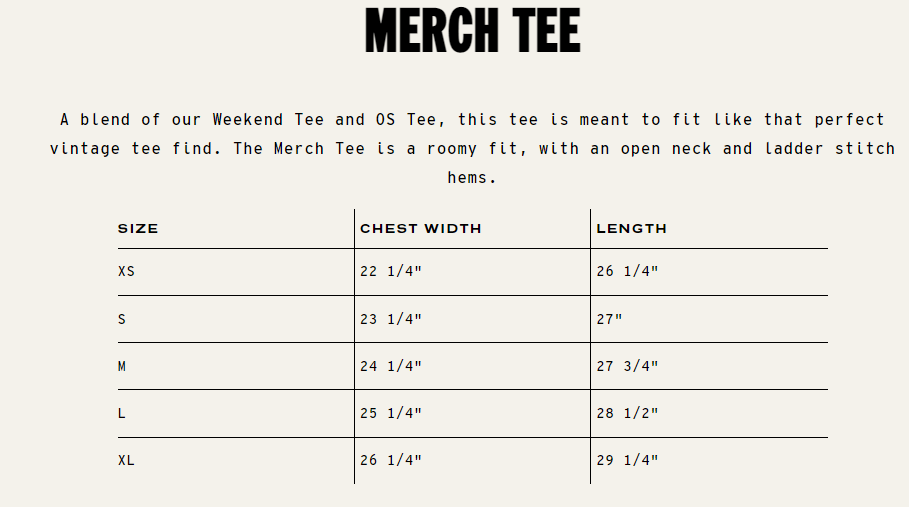The image size is (909, 507).
Task: Click the Merch Tee description paragraph
Action: click(x=472, y=148)
